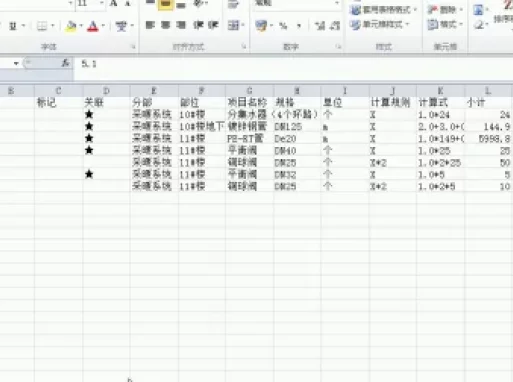513x382 pixels.
Task: Center cell text horizontally
Action: 166,25
